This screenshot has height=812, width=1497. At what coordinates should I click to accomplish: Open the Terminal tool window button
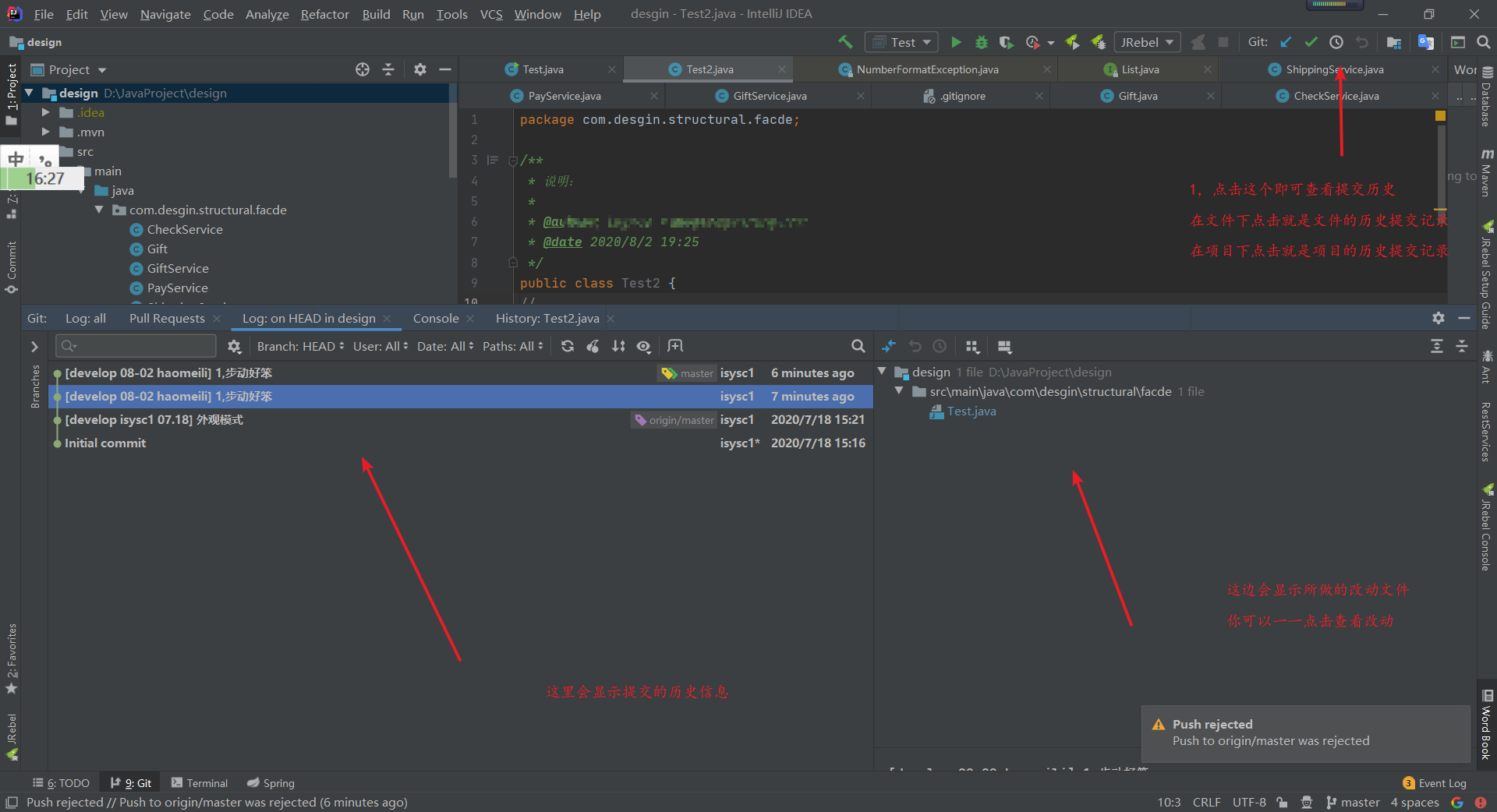click(200, 783)
